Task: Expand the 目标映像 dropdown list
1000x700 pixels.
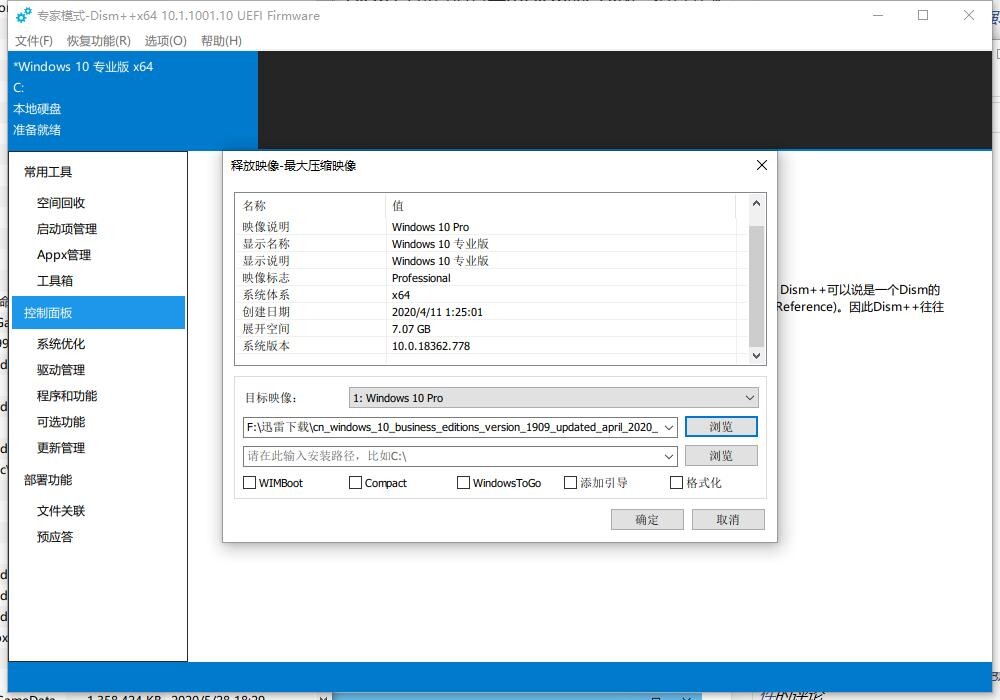Action: coord(750,398)
